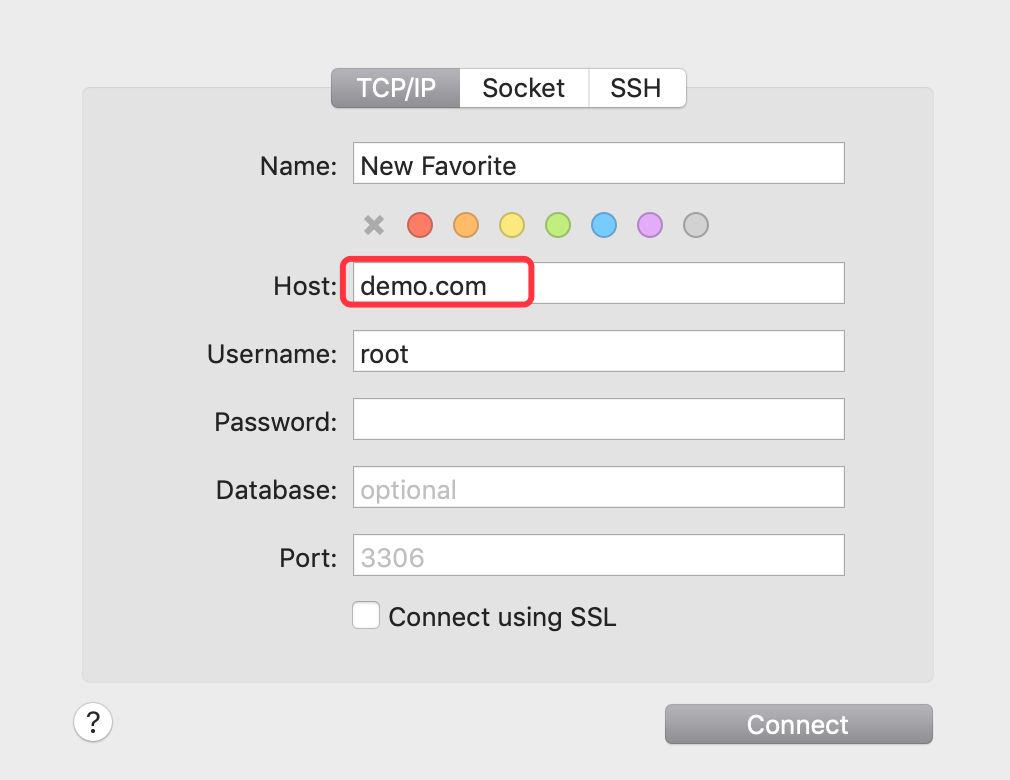The width and height of the screenshot is (1010, 780).
Task: Select the green color label
Action: tap(558, 225)
